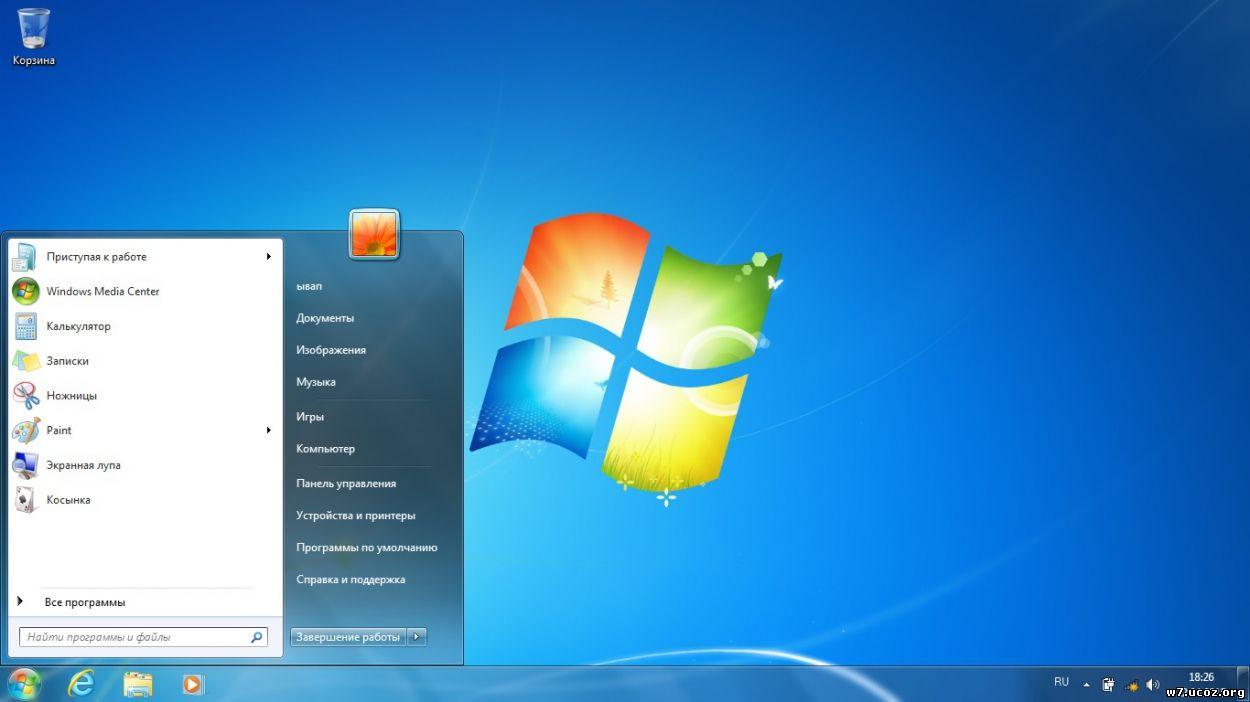Open Калькулятор from the Start menu

coord(78,326)
